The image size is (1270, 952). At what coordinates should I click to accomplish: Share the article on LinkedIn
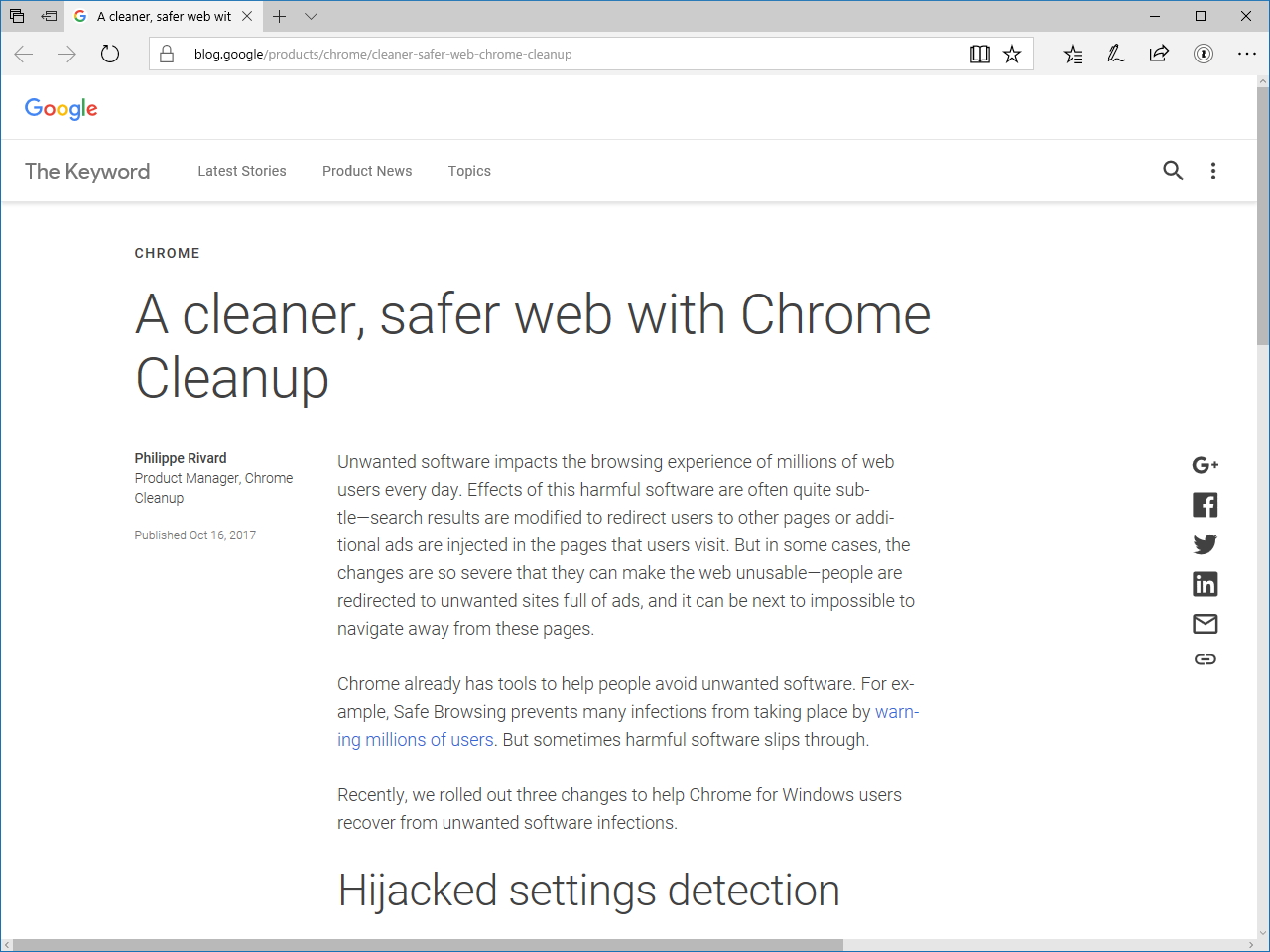[1205, 584]
